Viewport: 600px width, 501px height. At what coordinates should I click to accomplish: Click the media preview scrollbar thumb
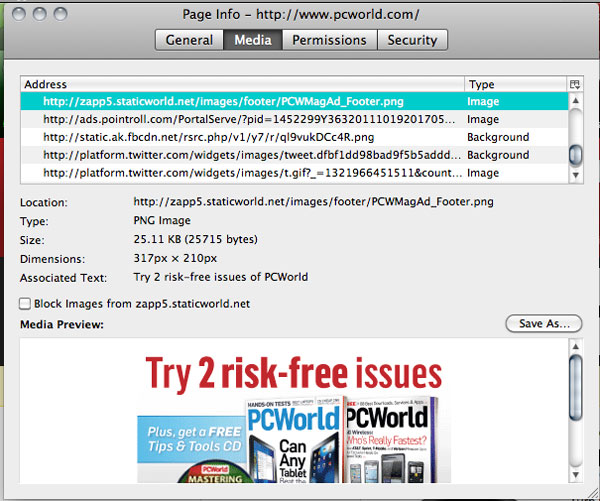576,387
